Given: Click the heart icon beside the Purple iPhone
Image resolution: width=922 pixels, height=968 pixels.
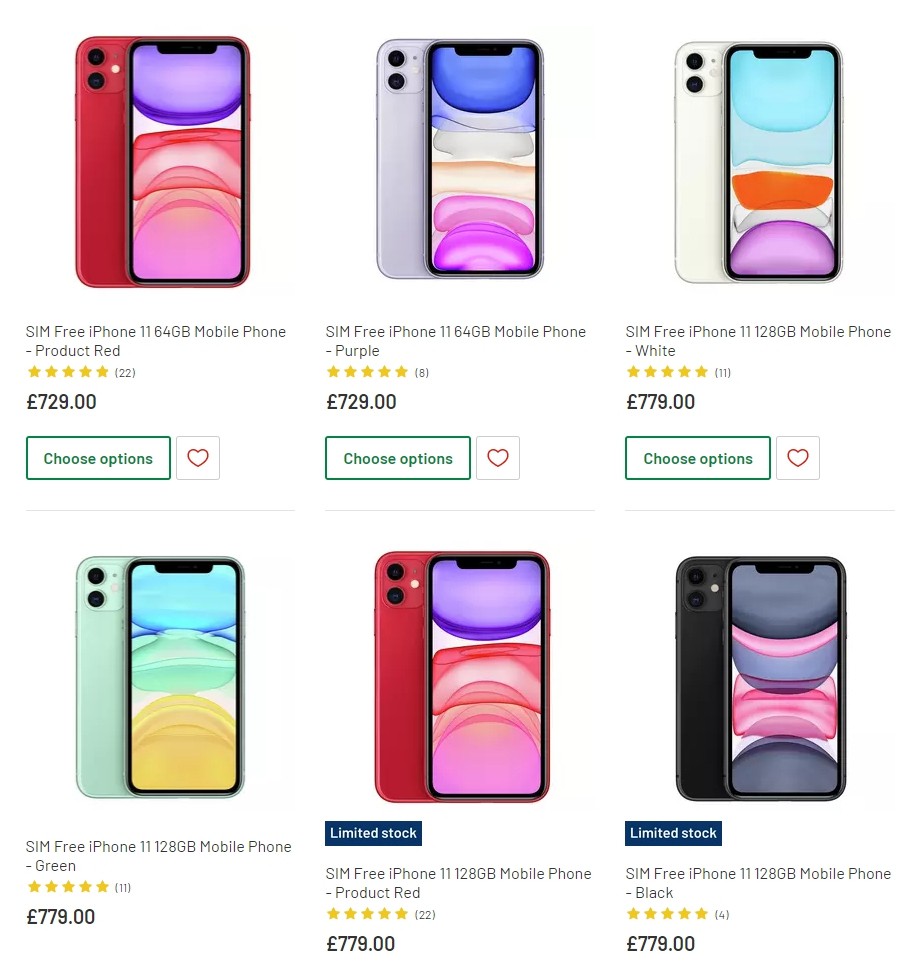Looking at the screenshot, I should coord(497,458).
